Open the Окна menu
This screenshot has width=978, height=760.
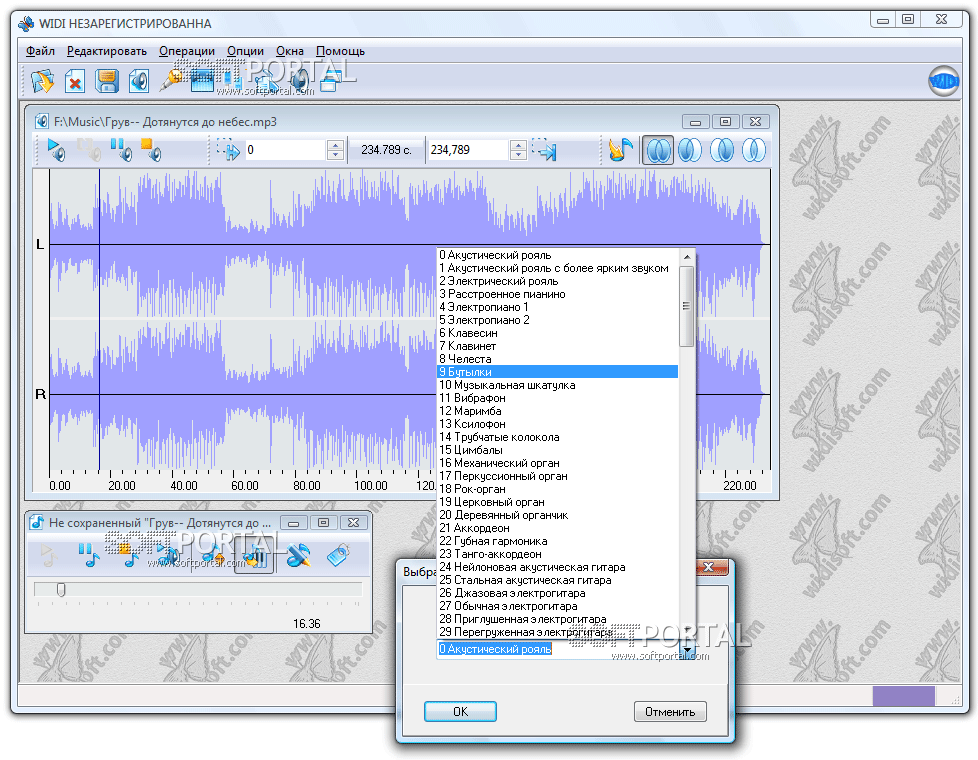click(290, 51)
